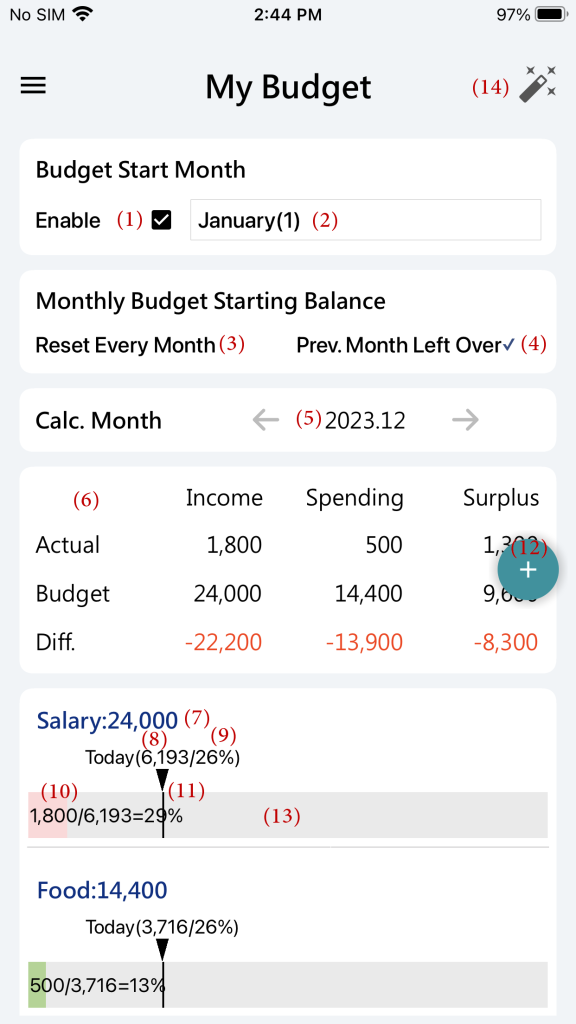
Task: Open the Food:14,400 budget item
Action: (102, 889)
